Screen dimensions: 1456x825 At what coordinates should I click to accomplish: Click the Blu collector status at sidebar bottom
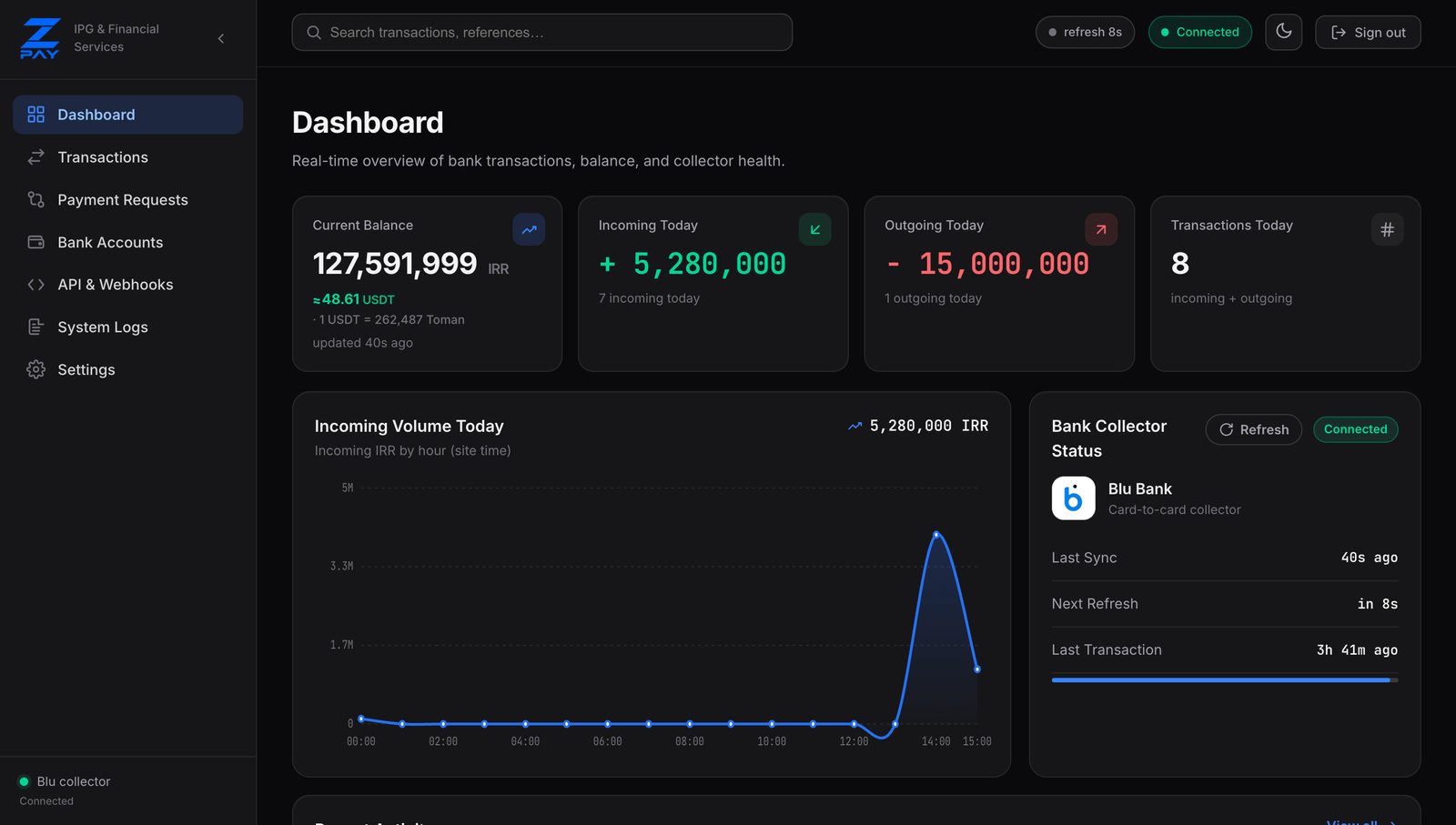[65, 790]
